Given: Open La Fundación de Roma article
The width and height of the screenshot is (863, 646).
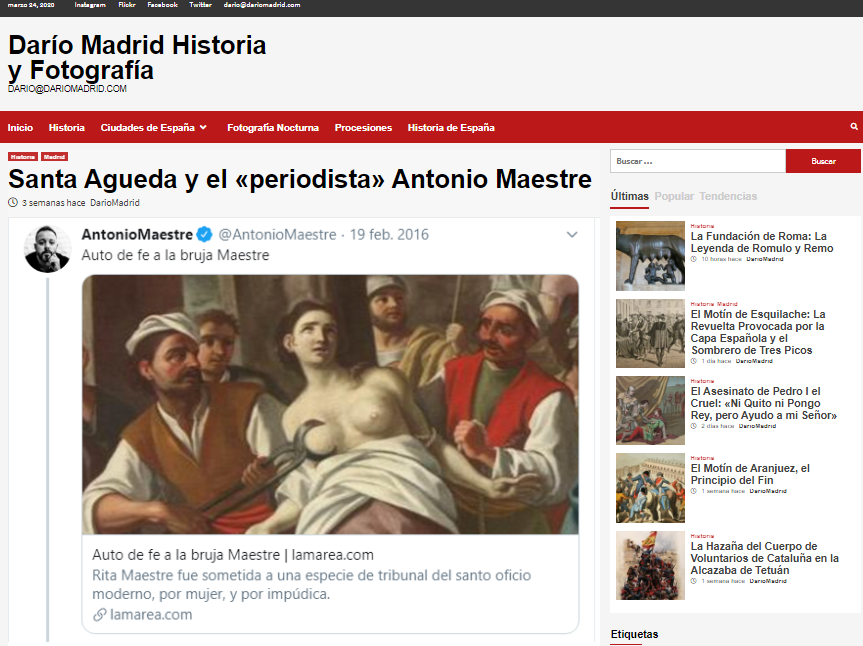Looking at the screenshot, I should click(x=762, y=242).
